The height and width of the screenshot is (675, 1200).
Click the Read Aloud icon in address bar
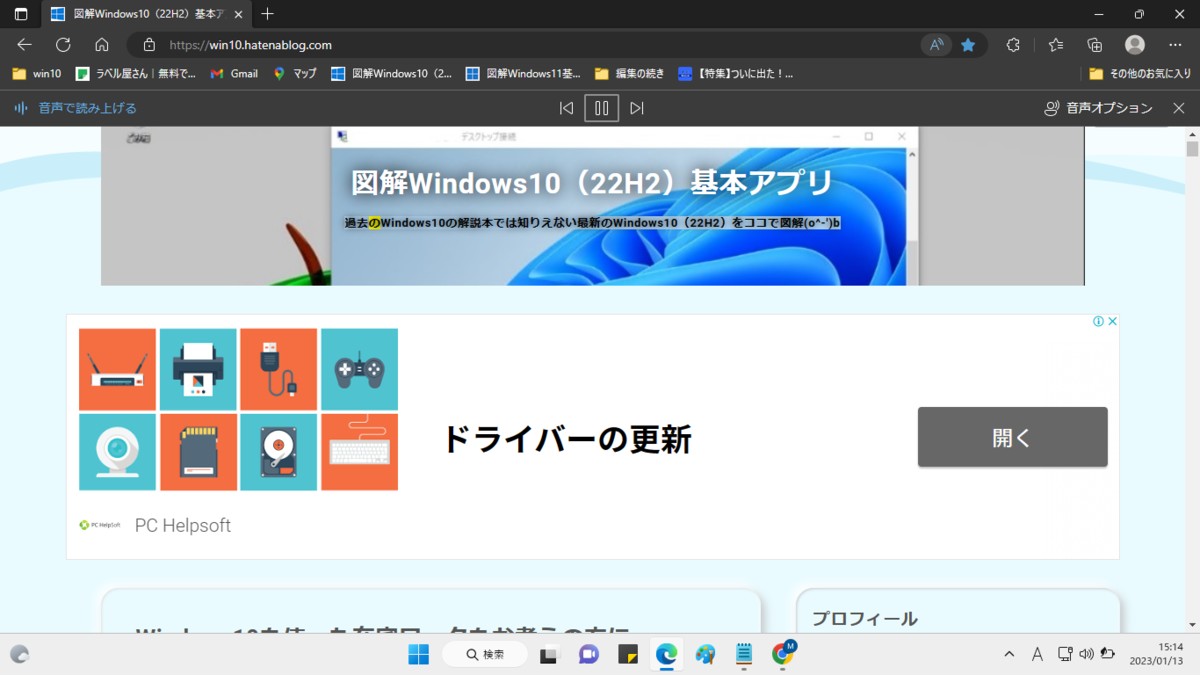point(936,45)
